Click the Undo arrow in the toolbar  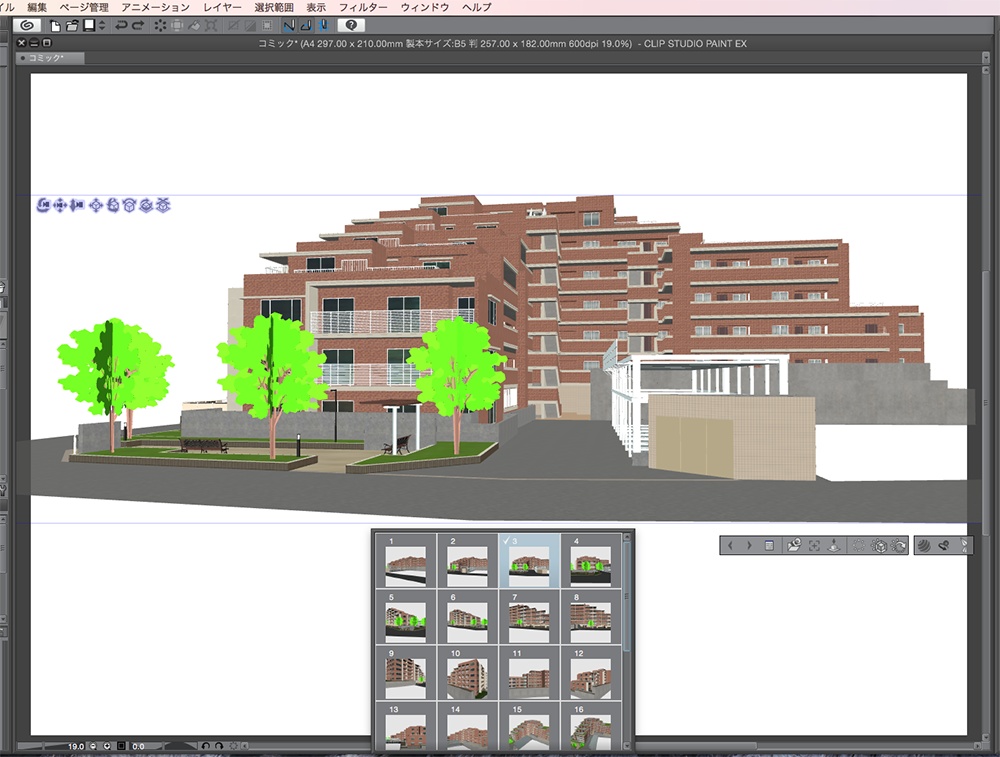(120, 26)
